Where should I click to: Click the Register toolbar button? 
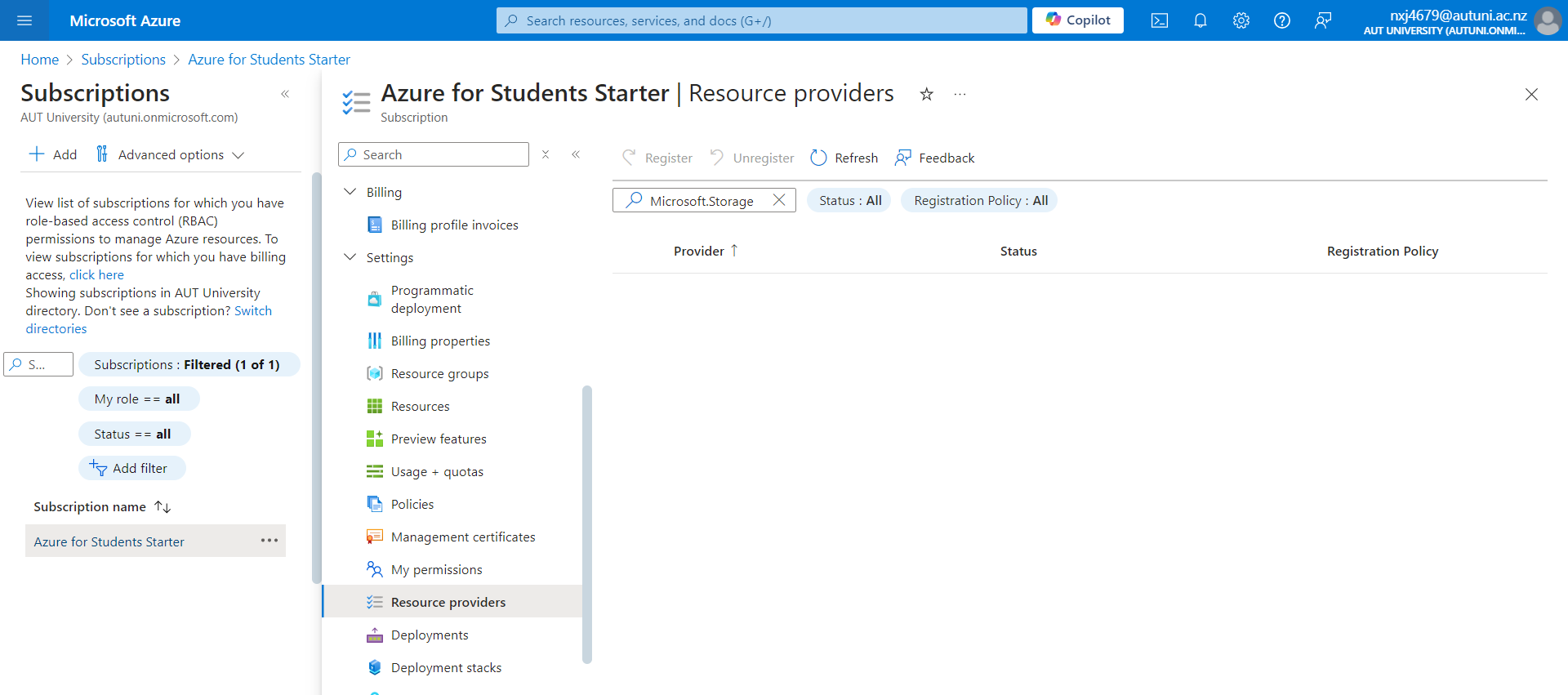coord(657,158)
